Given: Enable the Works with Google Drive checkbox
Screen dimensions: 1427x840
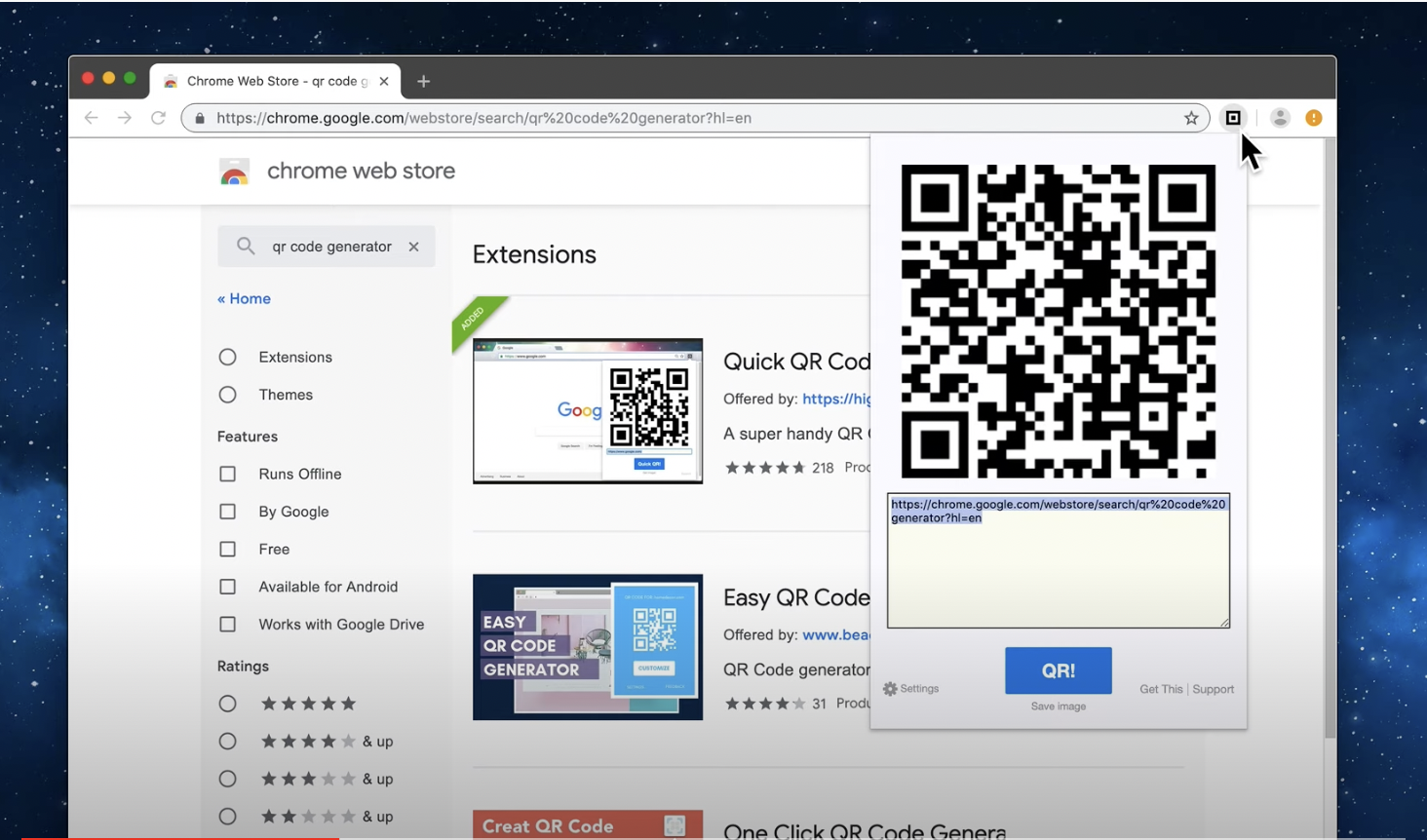Looking at the screenshot, I should point(227,625).
